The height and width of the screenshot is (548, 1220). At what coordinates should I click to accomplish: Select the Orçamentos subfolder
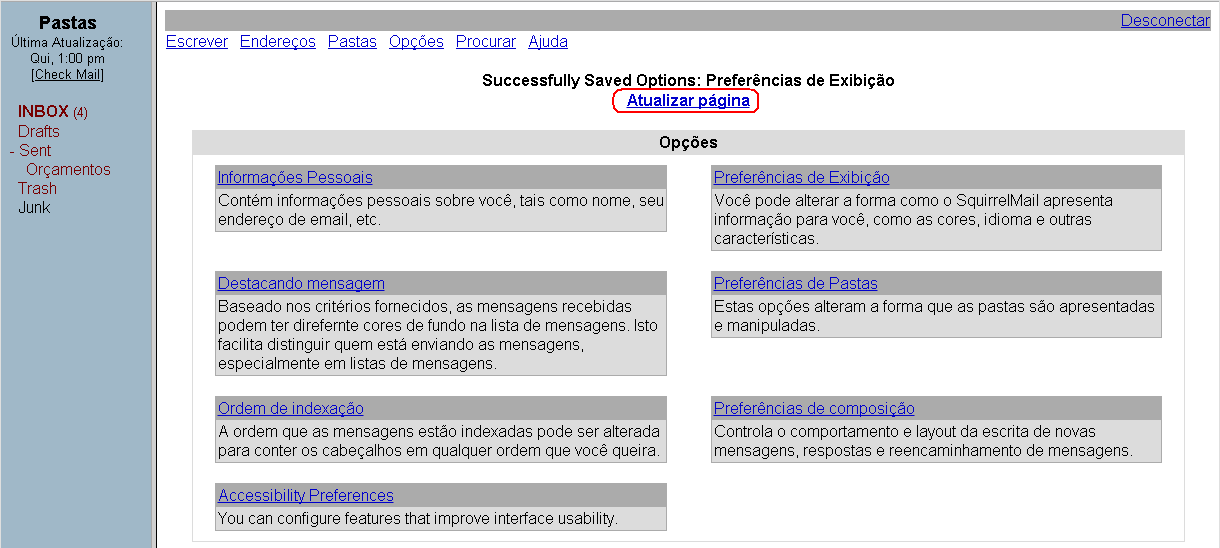click(x=68, y=170)
